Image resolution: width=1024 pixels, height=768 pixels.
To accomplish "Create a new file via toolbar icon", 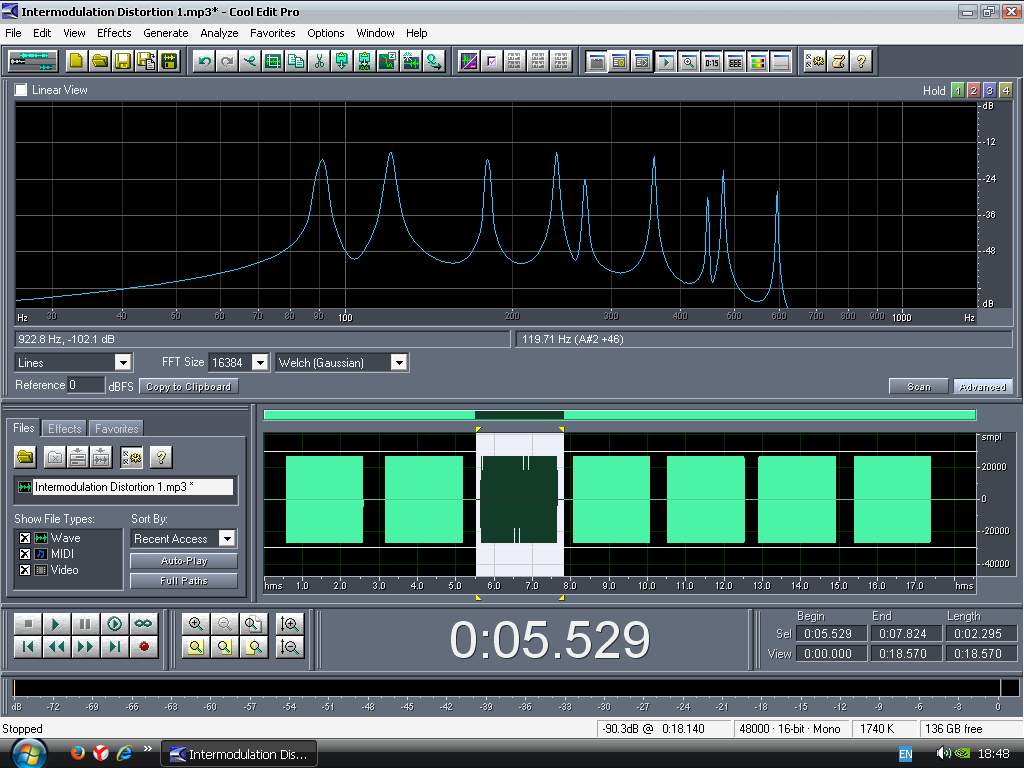I will pyautogui.click(x=76, y=61).
